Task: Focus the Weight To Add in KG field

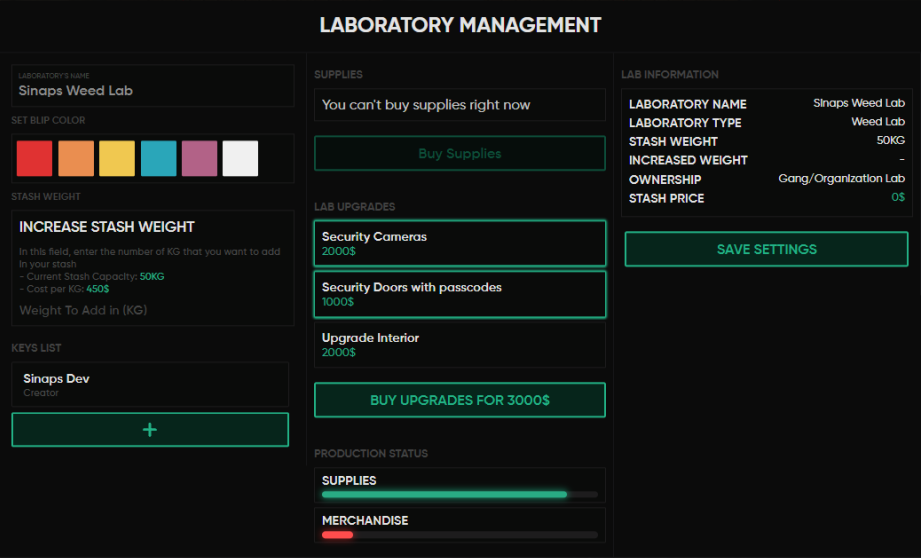Action: pos(152,310)
